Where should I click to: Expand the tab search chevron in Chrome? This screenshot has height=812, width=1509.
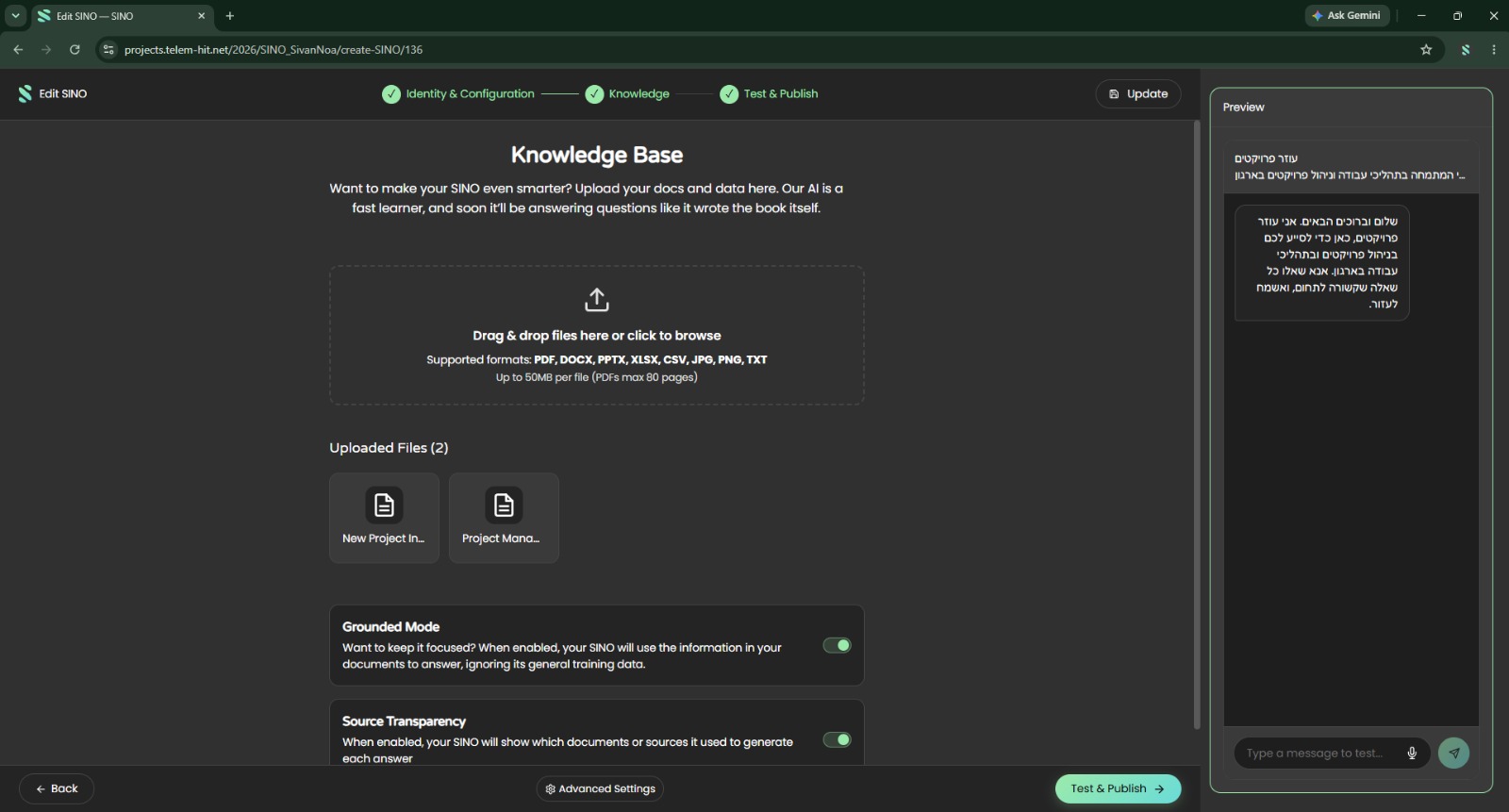coord(15,16)
